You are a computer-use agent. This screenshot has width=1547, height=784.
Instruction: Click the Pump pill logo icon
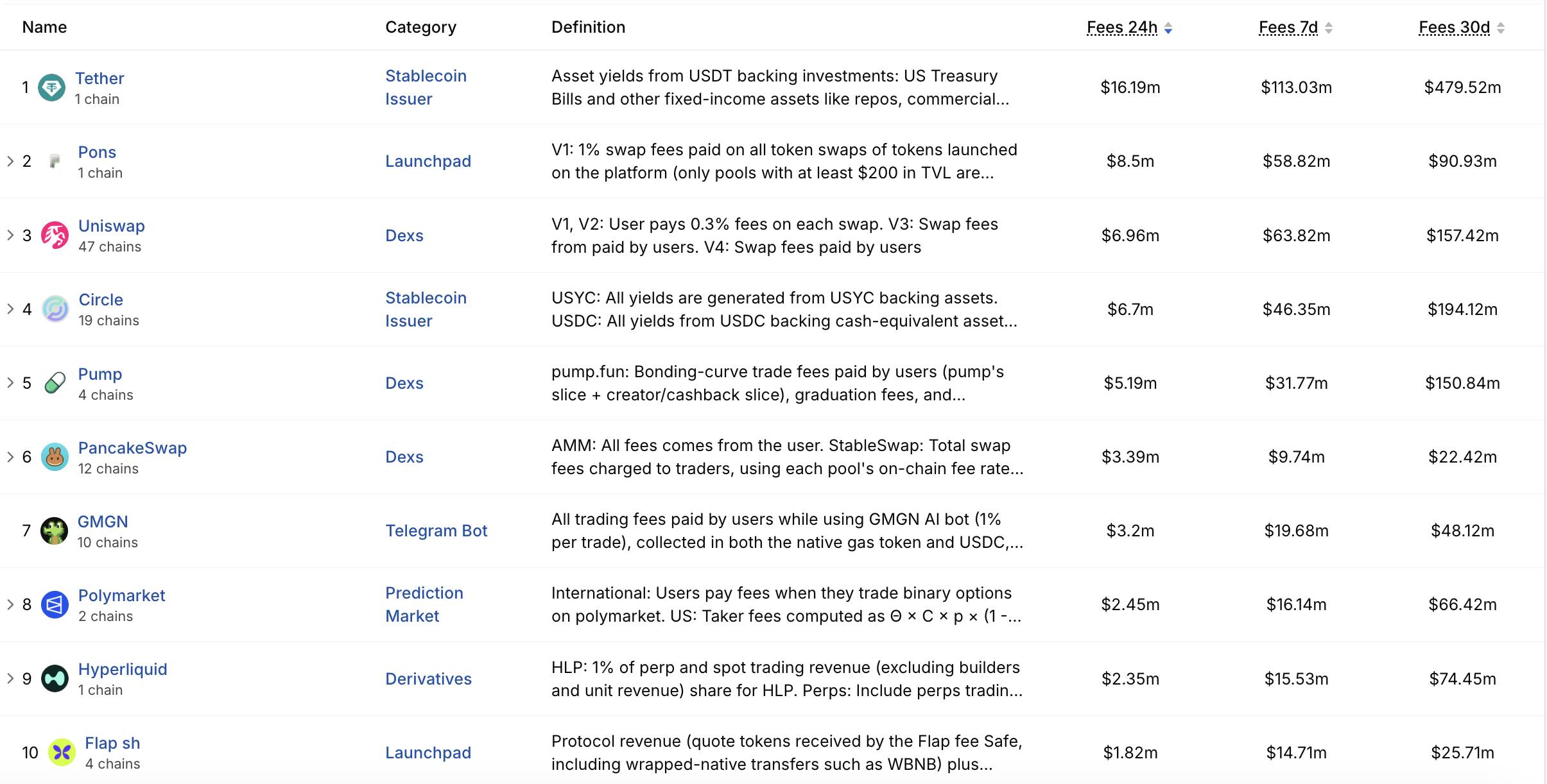[x=55, y=383]
